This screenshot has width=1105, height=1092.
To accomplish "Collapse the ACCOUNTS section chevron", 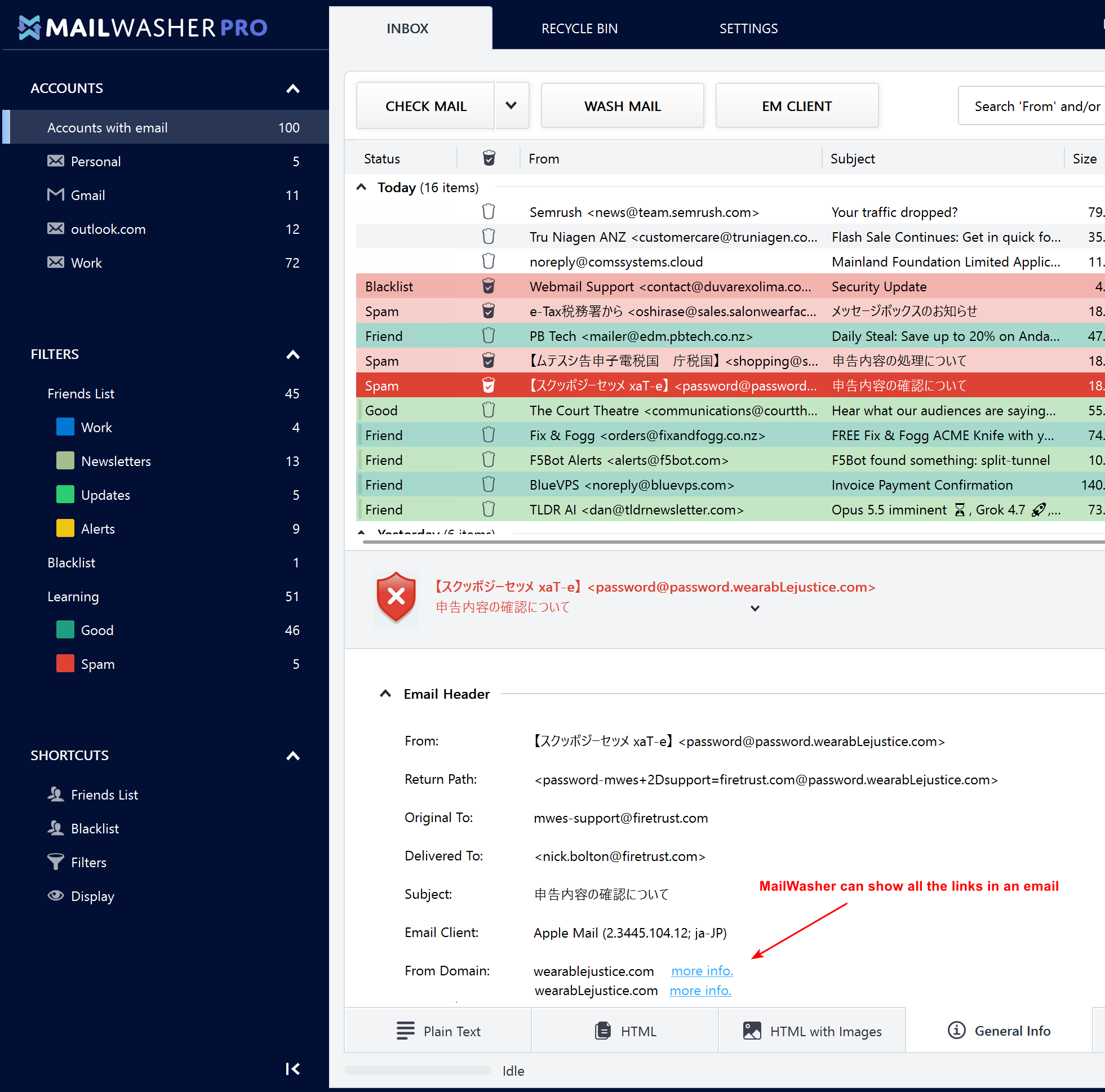I will (x=293, y=88).
